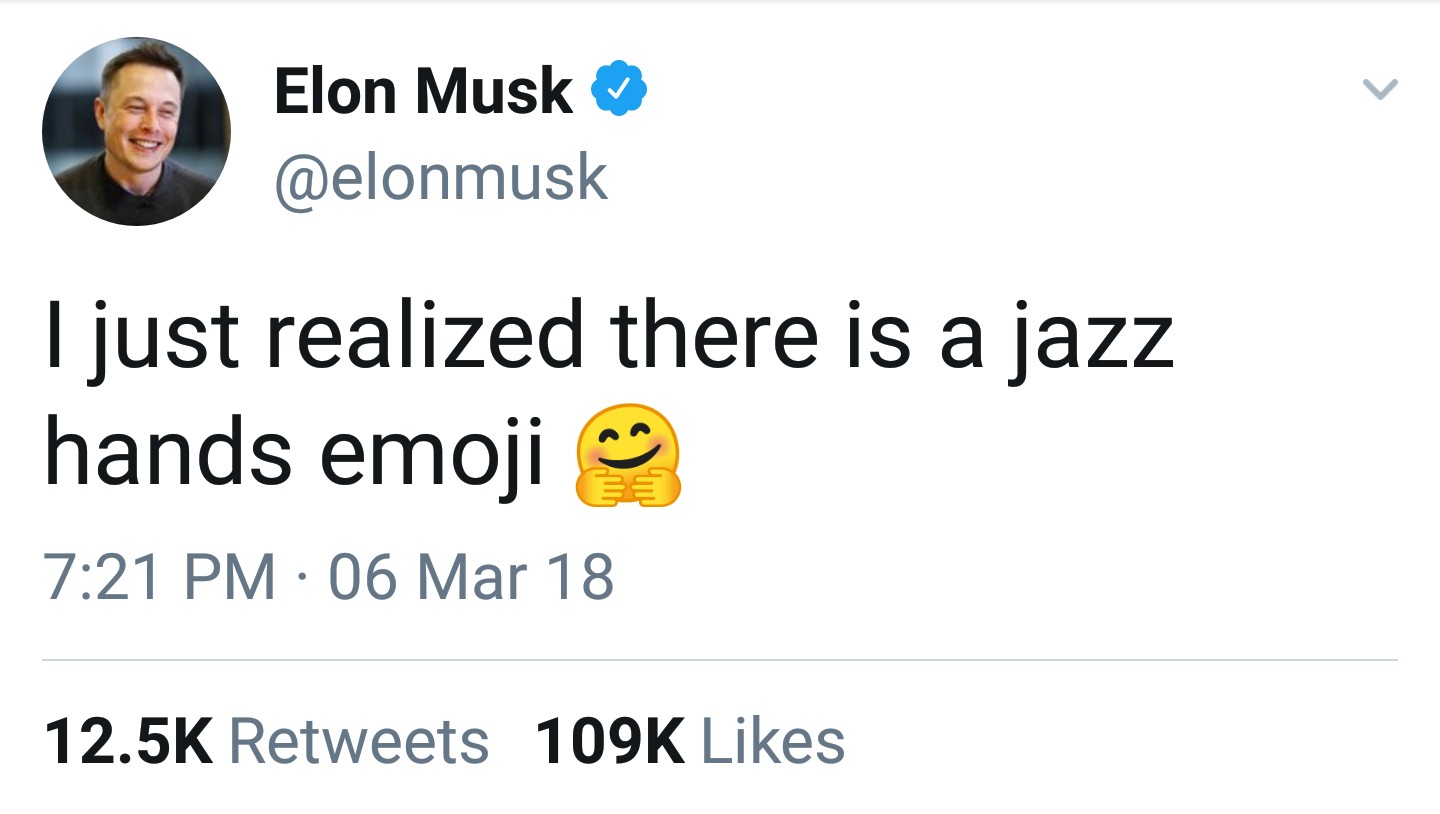The width and height of the screenshot is (1440, 814).
Task: Click the 7:21 PM timestamp
Action: coord(160,577)
